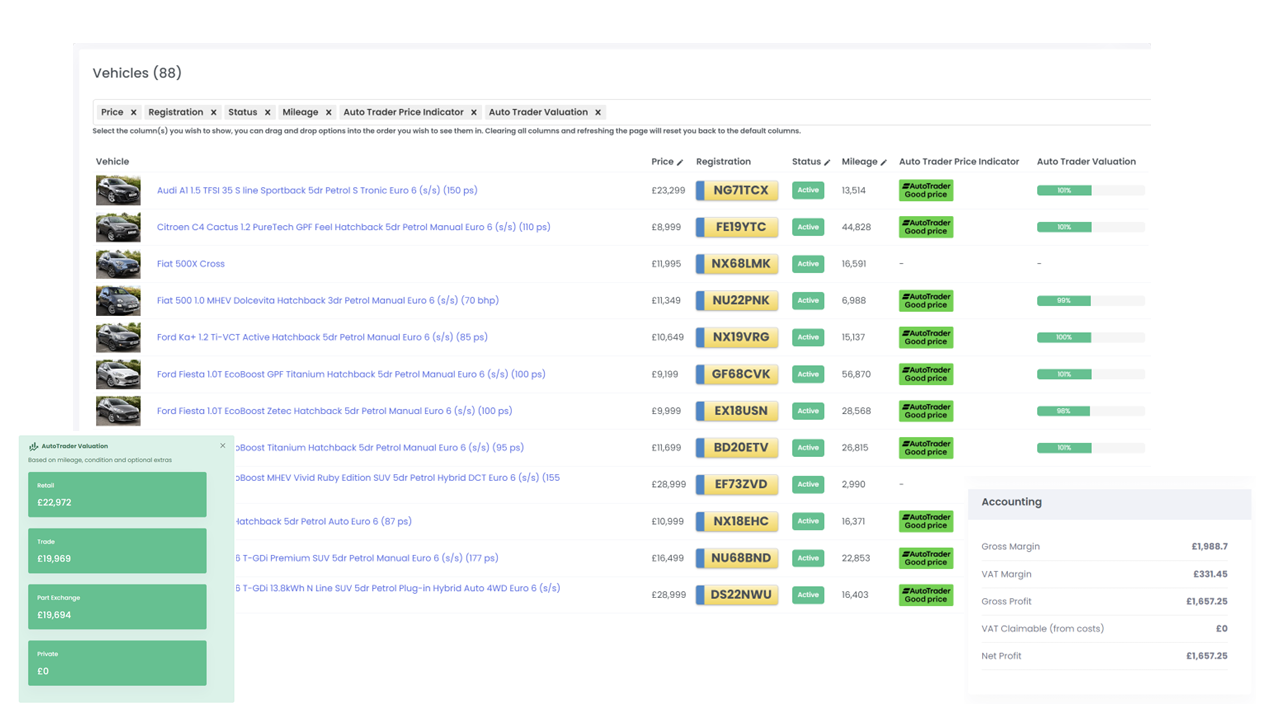Click the column selector input field

click(850, 113)
